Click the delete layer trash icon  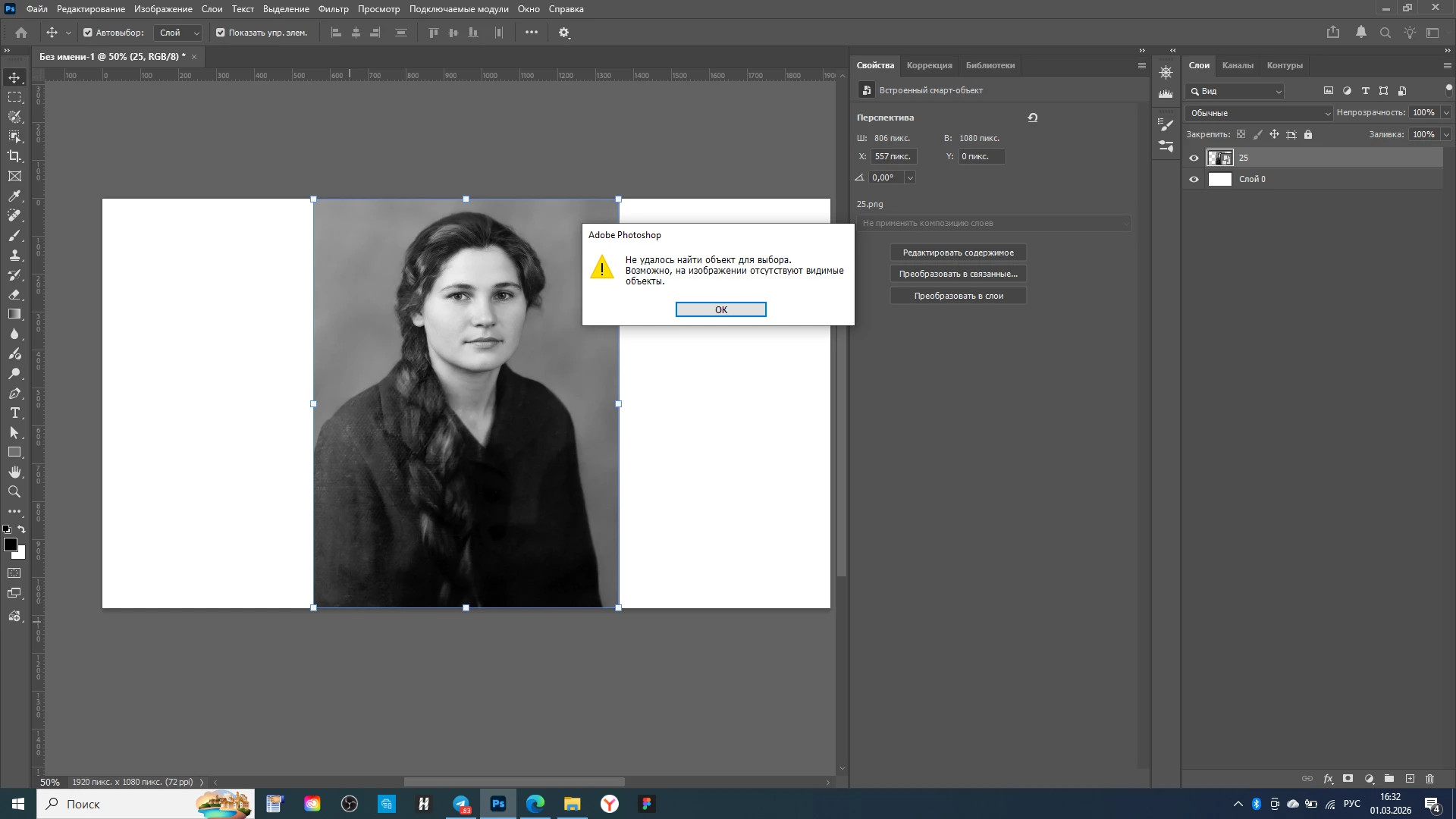1429,779
